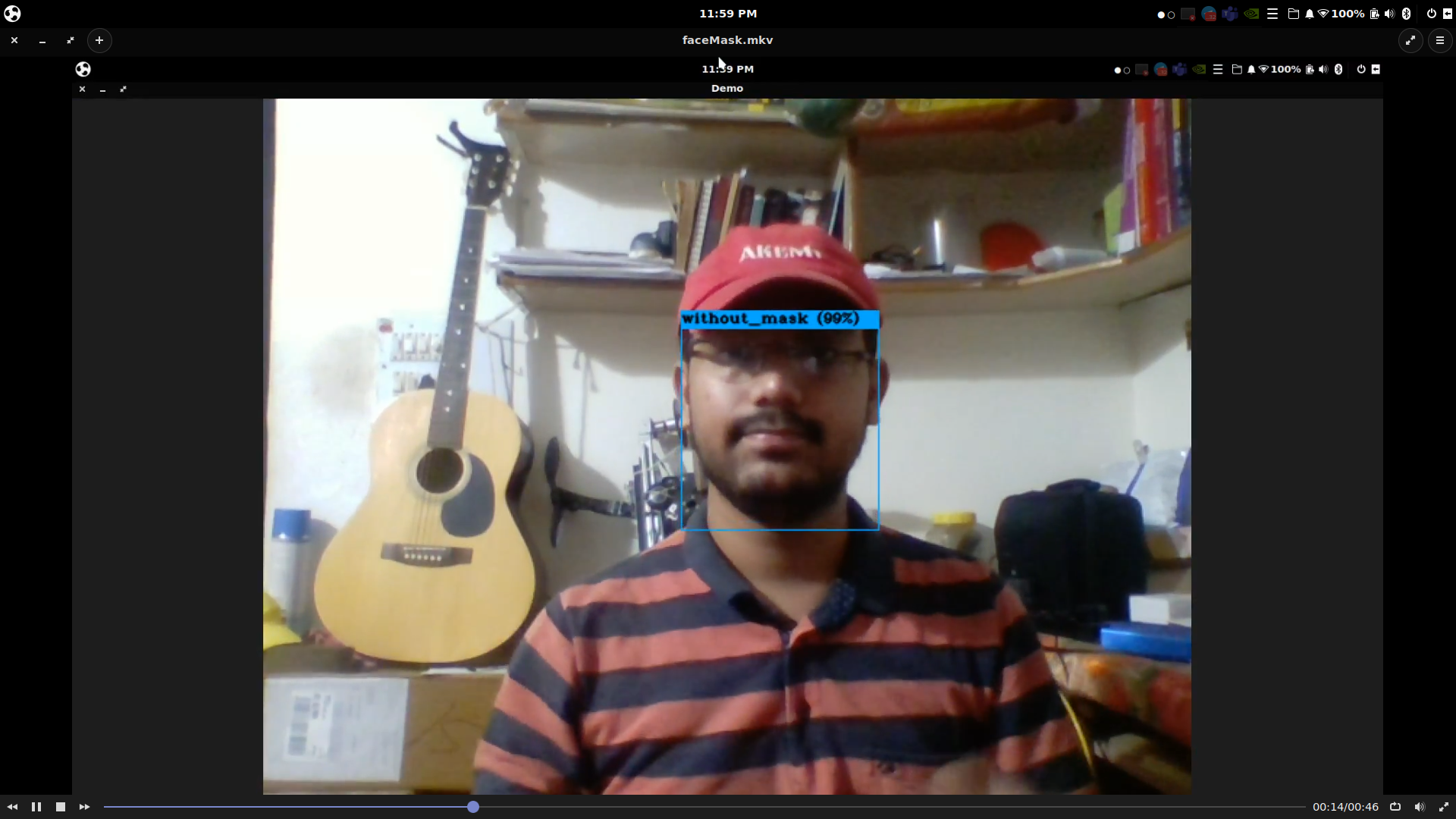The height and width of the screenshot is (819, 1456).
Task: Click the seek slider handle
Action: click(x=473, y=807)
